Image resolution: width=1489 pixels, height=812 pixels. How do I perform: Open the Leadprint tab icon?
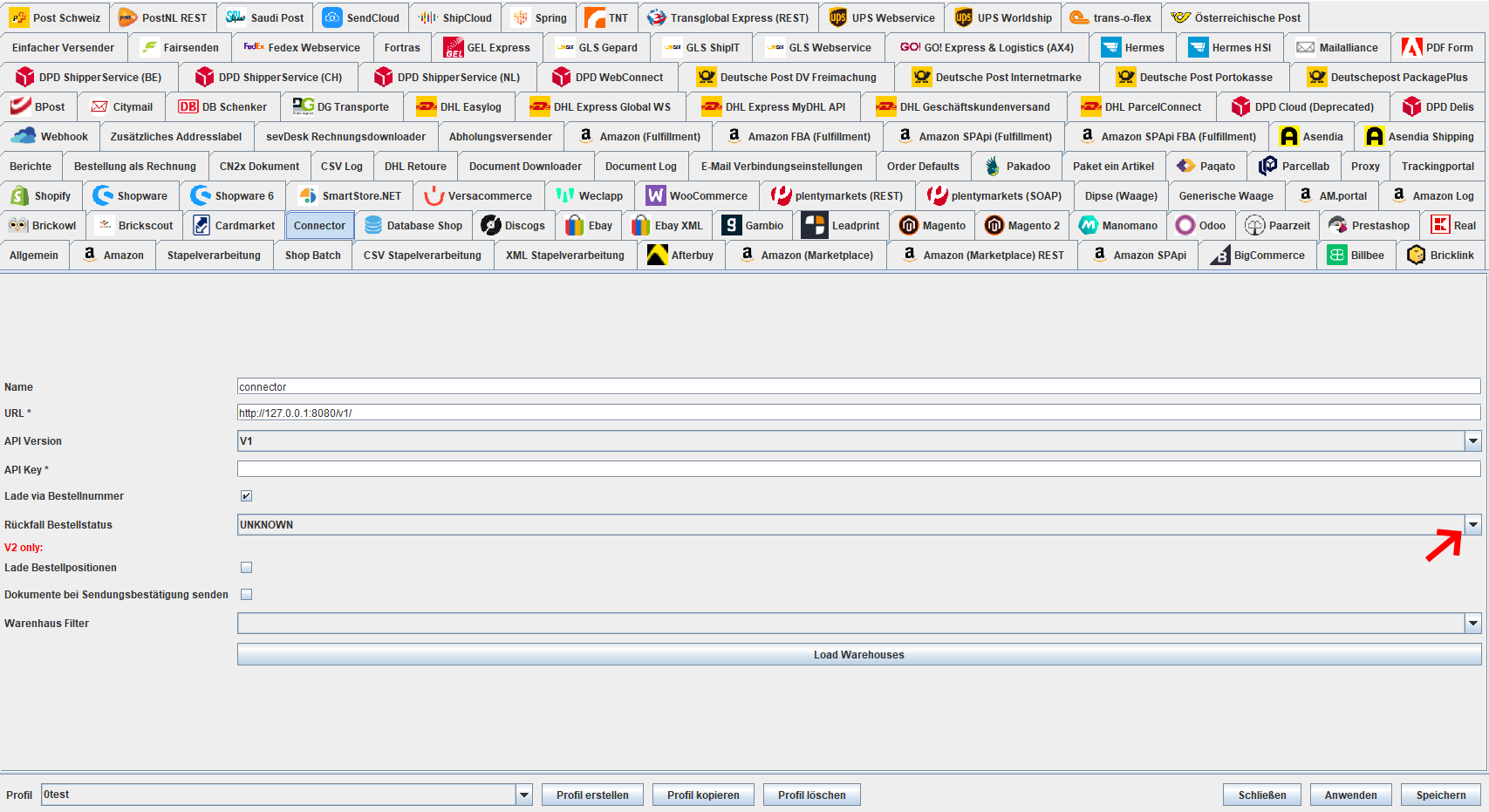pos(815,225)
